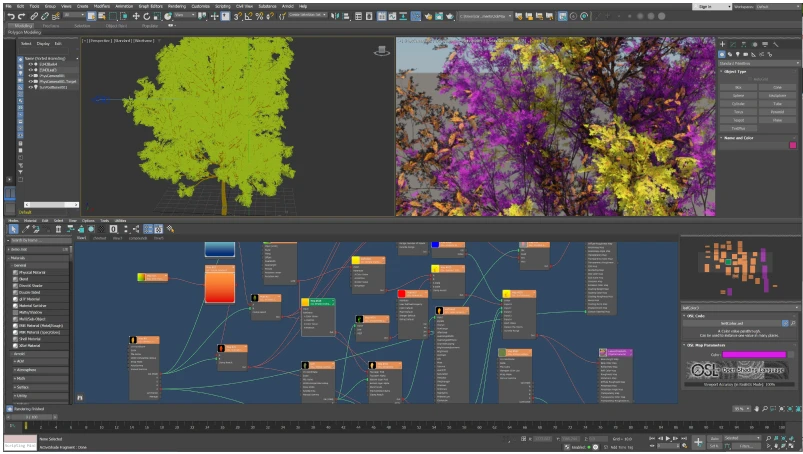Select the Rotate tool in main toolbar

[148, 16]
